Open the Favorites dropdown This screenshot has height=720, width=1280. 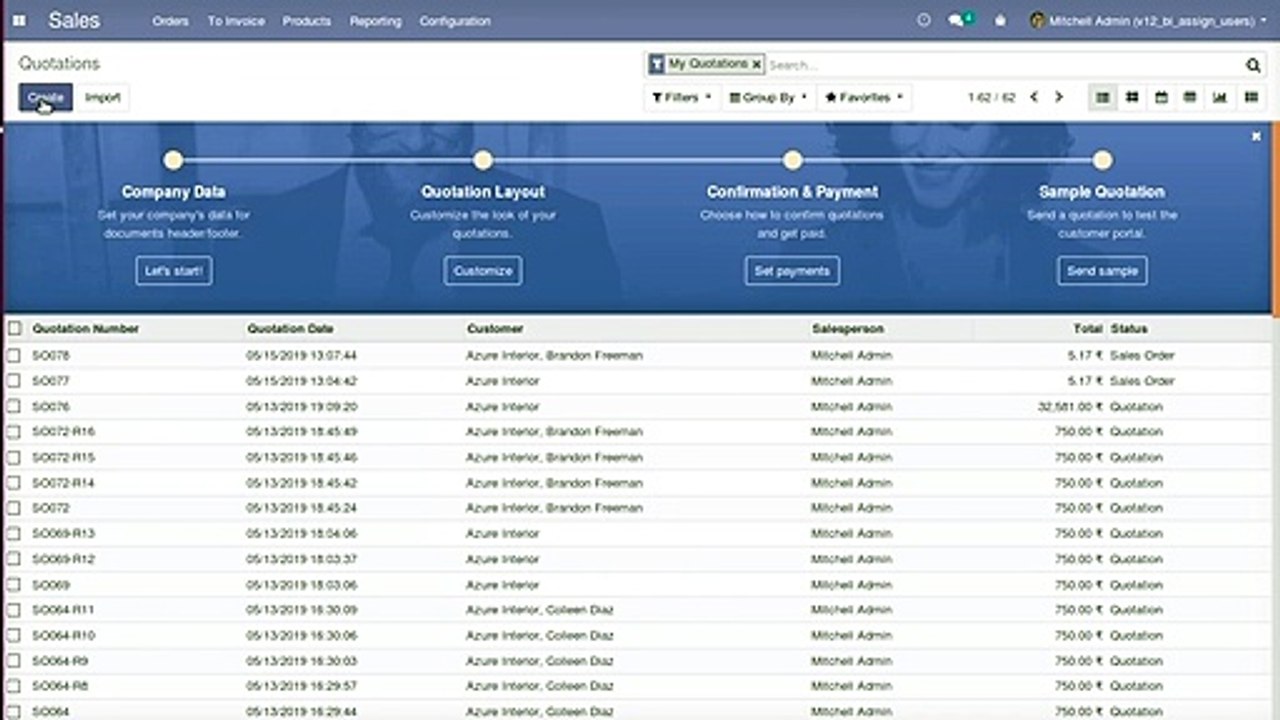pos(864,97)
